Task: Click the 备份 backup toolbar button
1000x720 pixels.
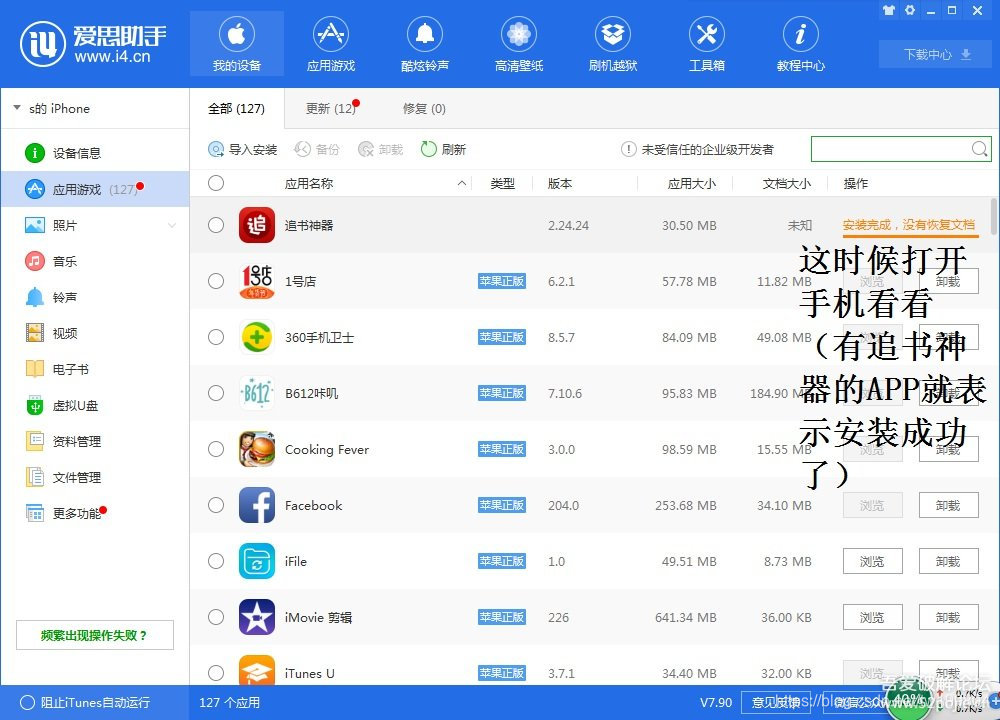Action: pyautogui.click(x=316, y=149)
